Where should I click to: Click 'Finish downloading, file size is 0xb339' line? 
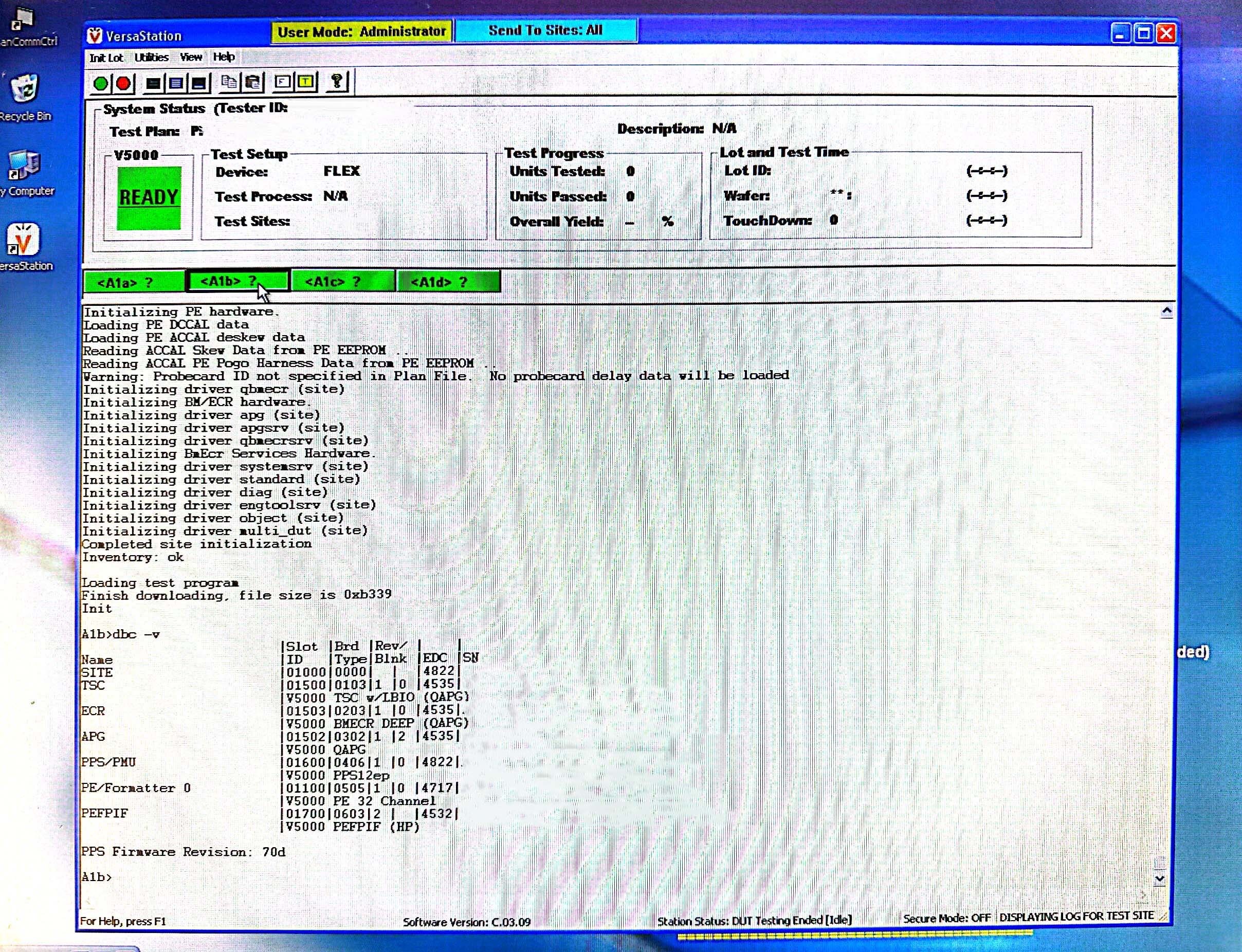click(x=236, y=595)
